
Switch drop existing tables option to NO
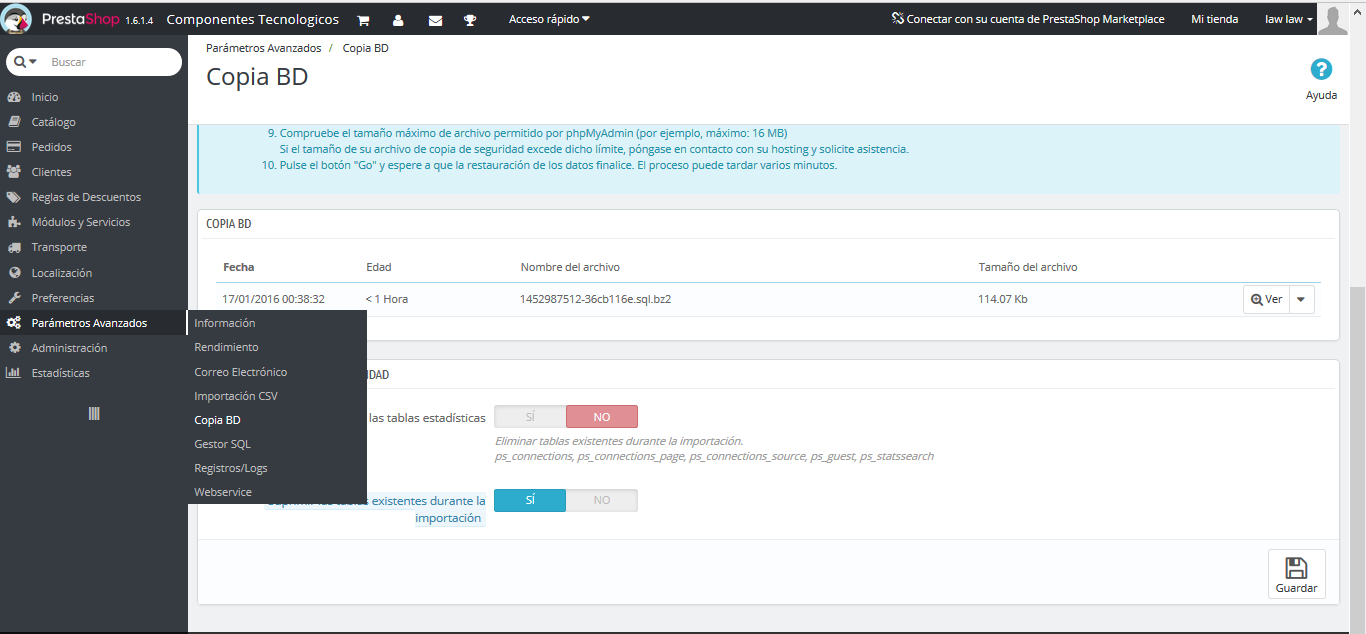point(601,500)
